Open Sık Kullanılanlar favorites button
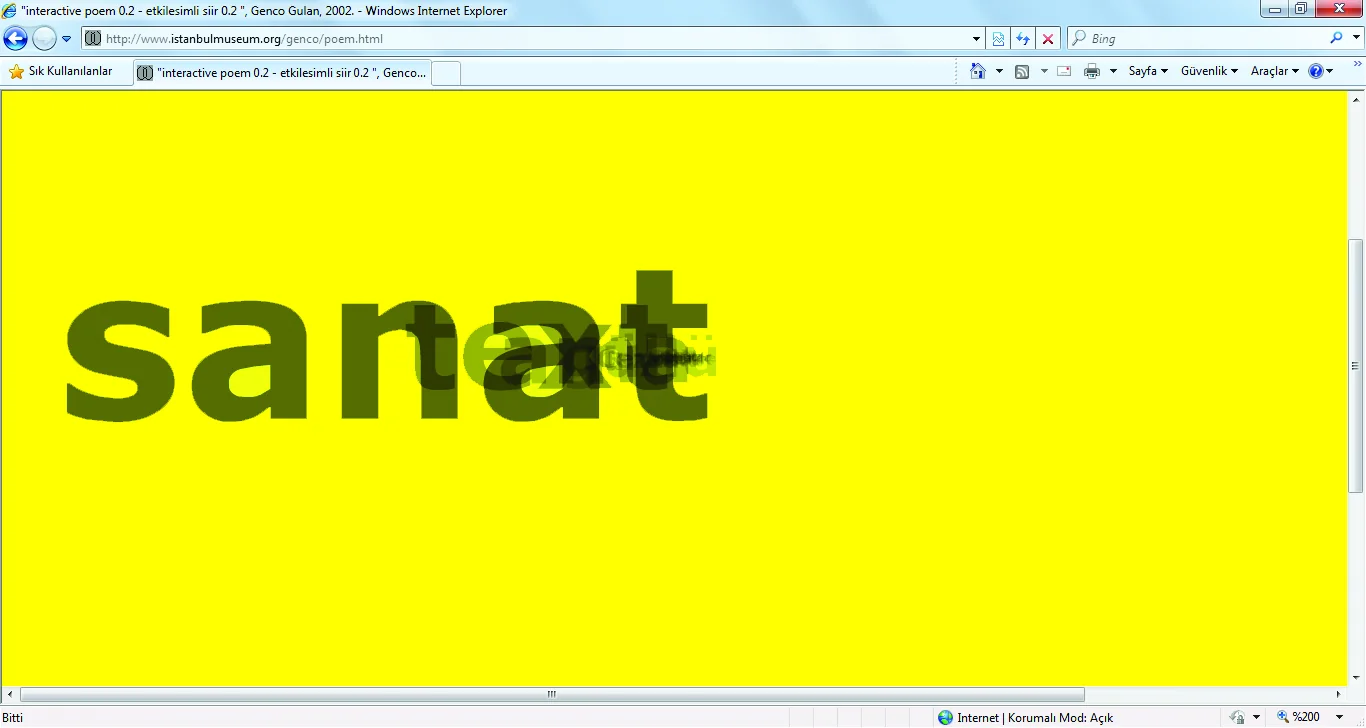 pyautogui.click(x=61, y=72)
